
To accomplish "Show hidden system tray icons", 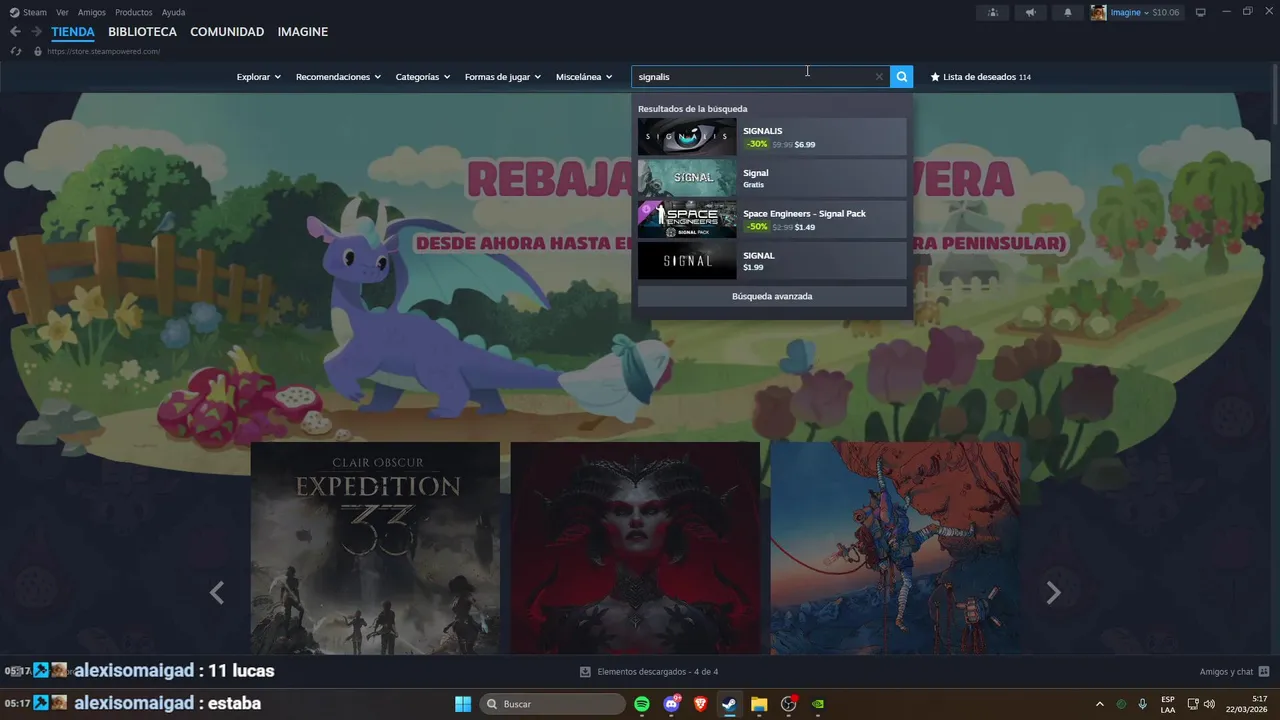I will [x=1100, y=704].
